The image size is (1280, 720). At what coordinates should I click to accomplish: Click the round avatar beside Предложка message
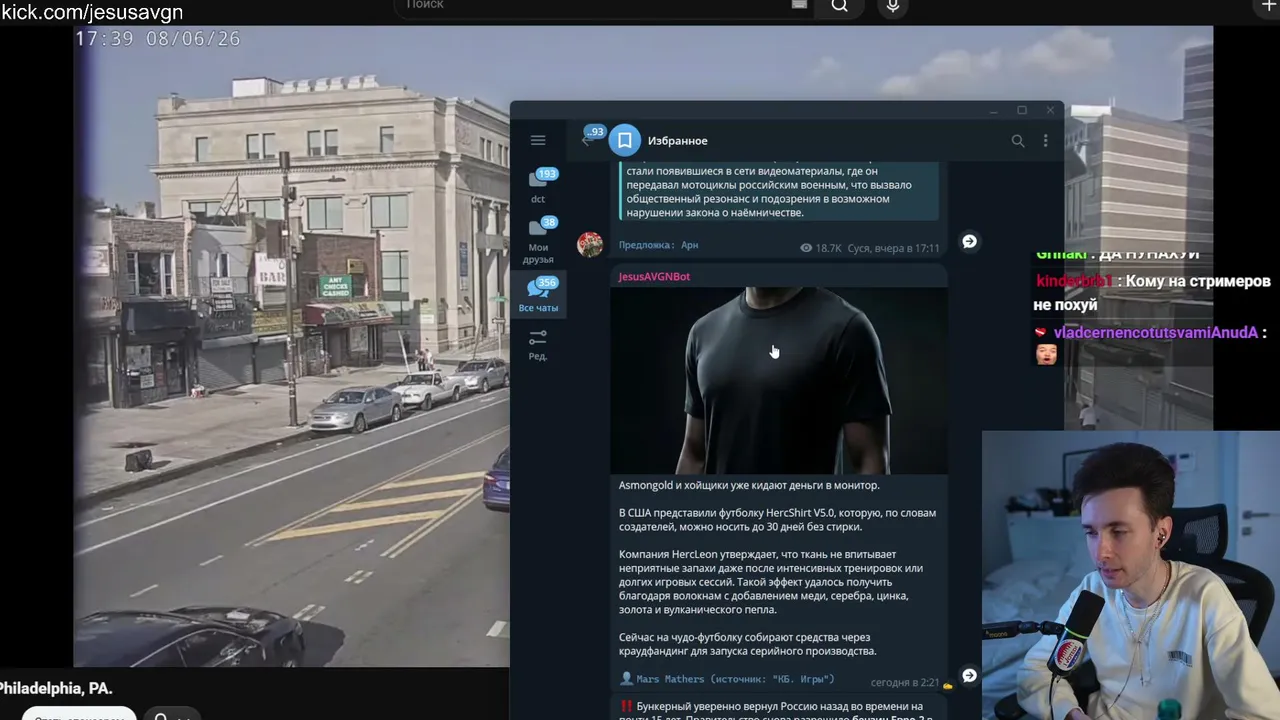point(590,244)
